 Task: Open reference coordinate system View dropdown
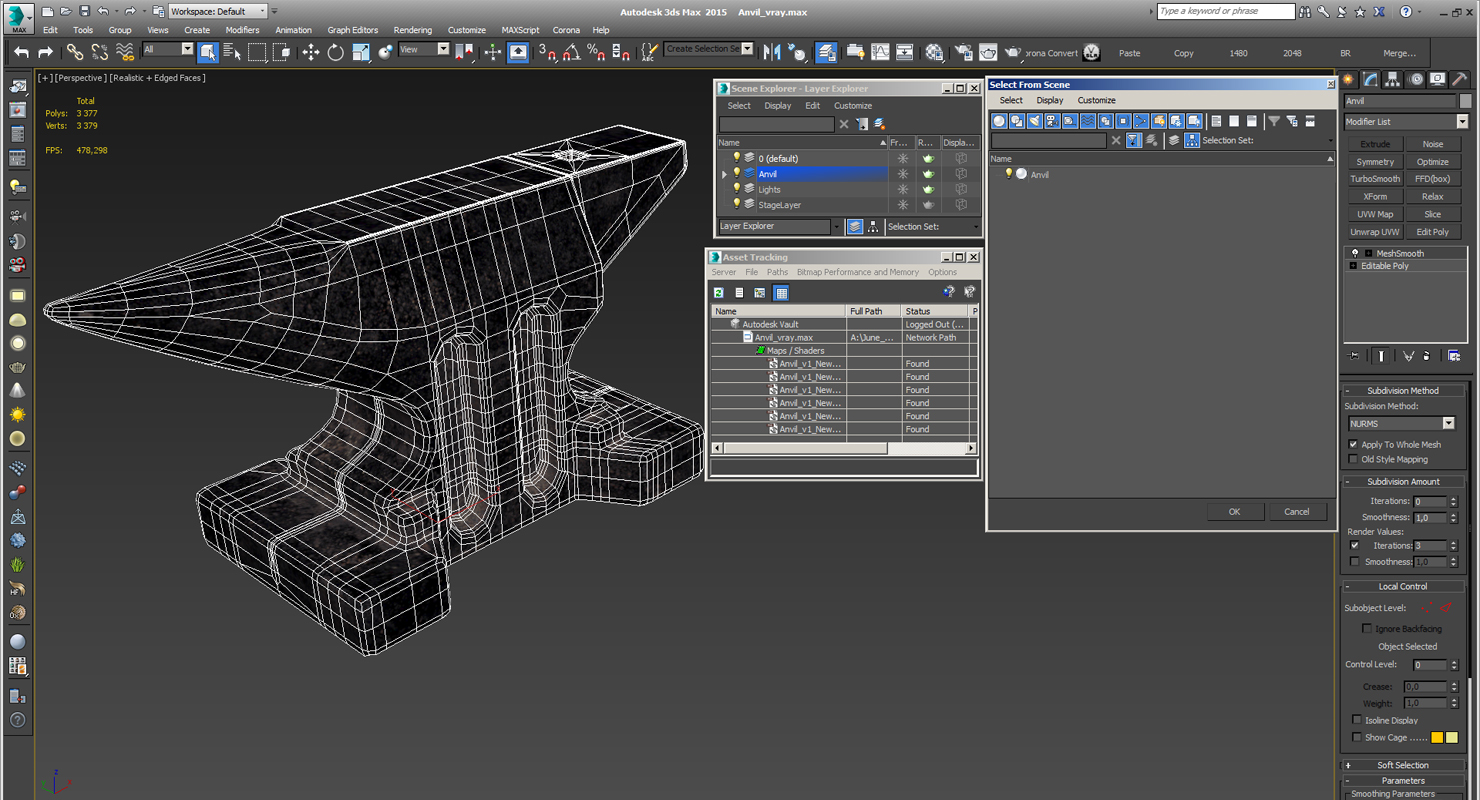pos(424,49)
